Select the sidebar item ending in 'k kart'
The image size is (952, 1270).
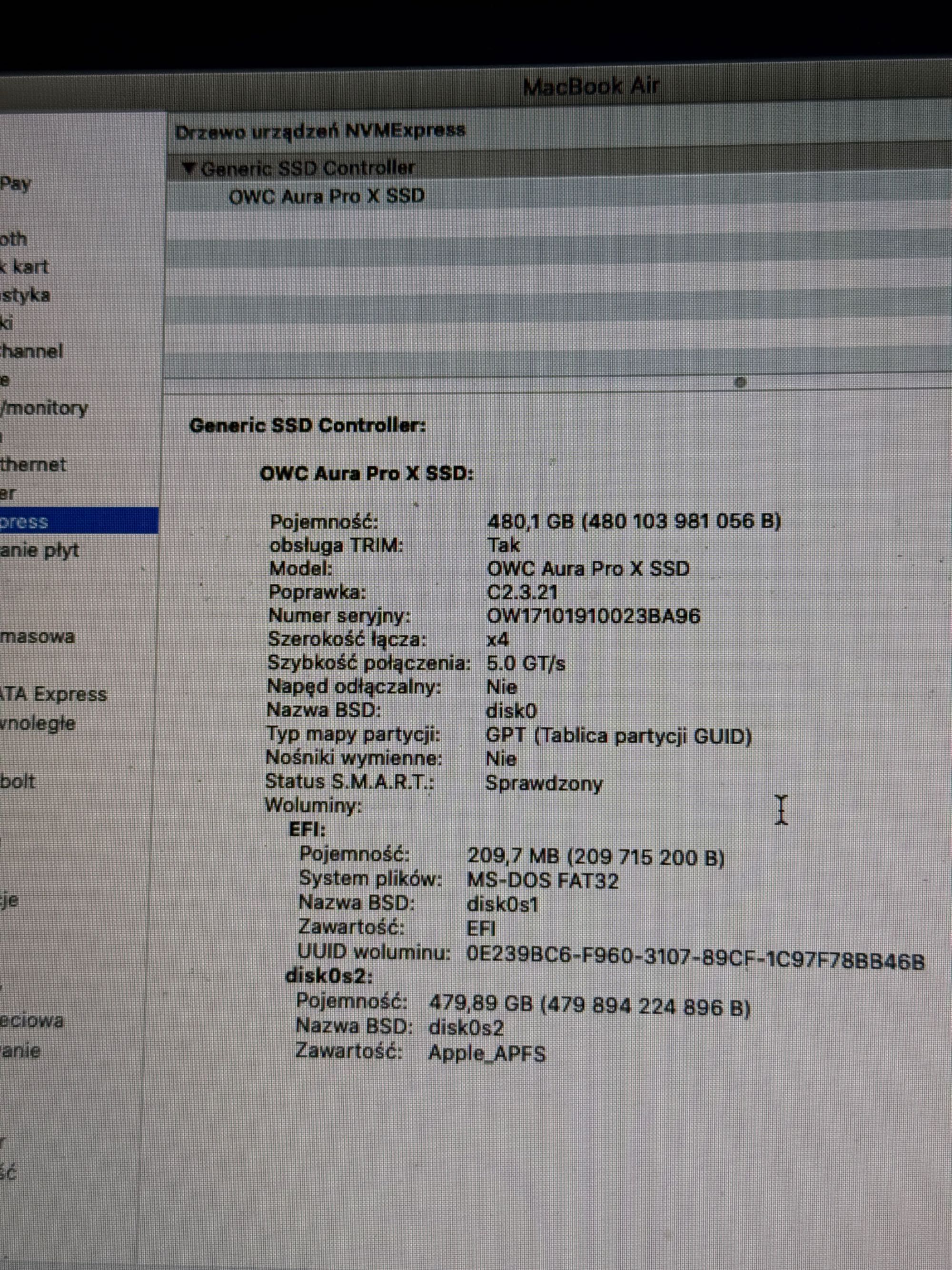pos(25,266)
